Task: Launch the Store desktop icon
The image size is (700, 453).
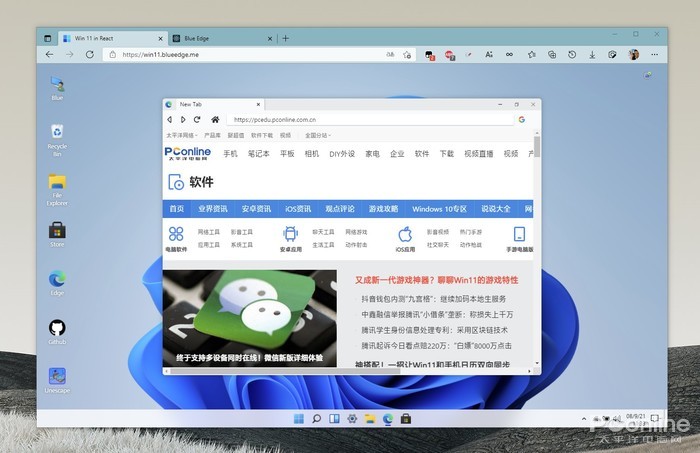Action: coord(57,234)
